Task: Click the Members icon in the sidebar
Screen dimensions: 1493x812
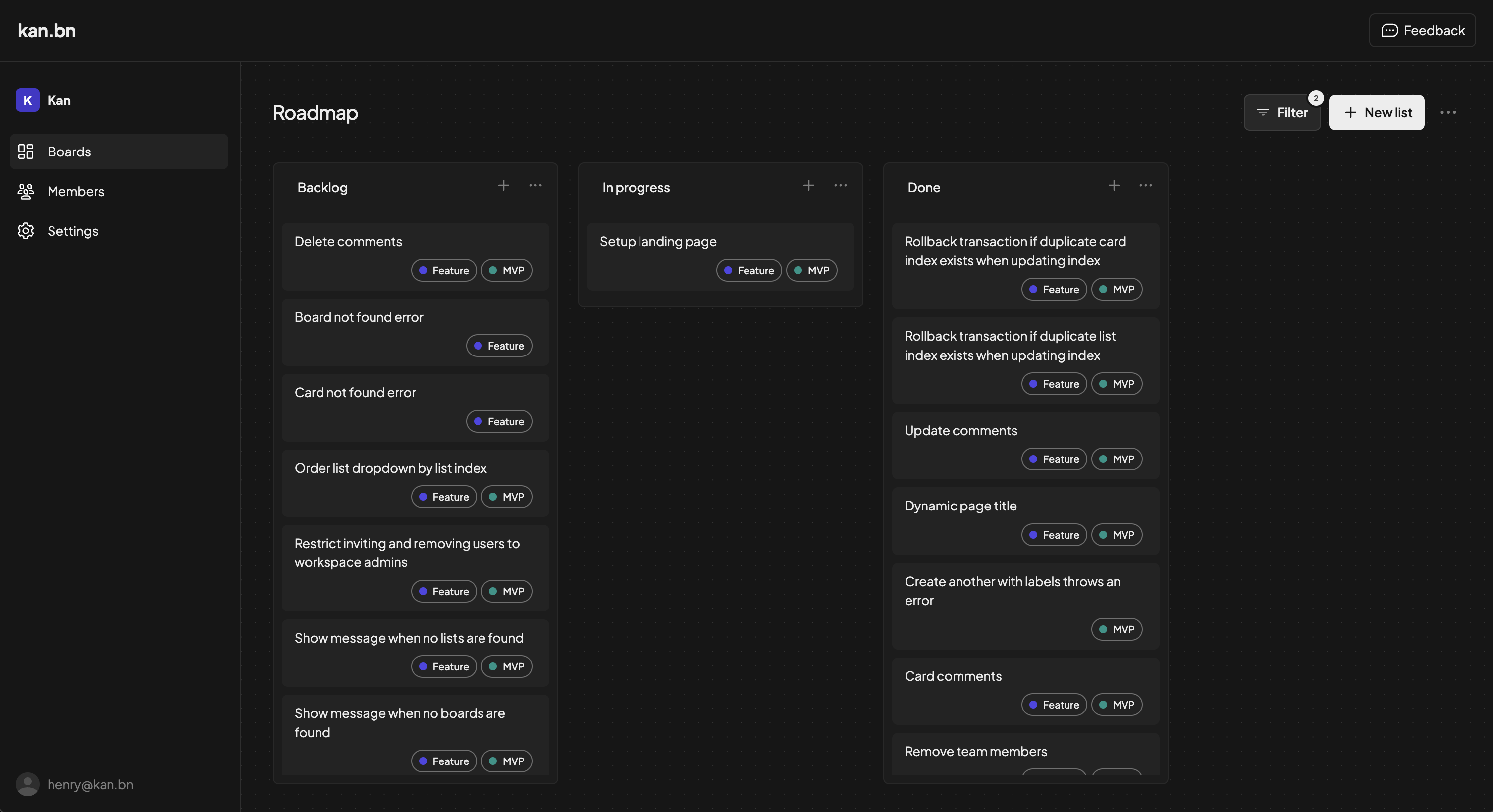Action: [x=25, y=191]
